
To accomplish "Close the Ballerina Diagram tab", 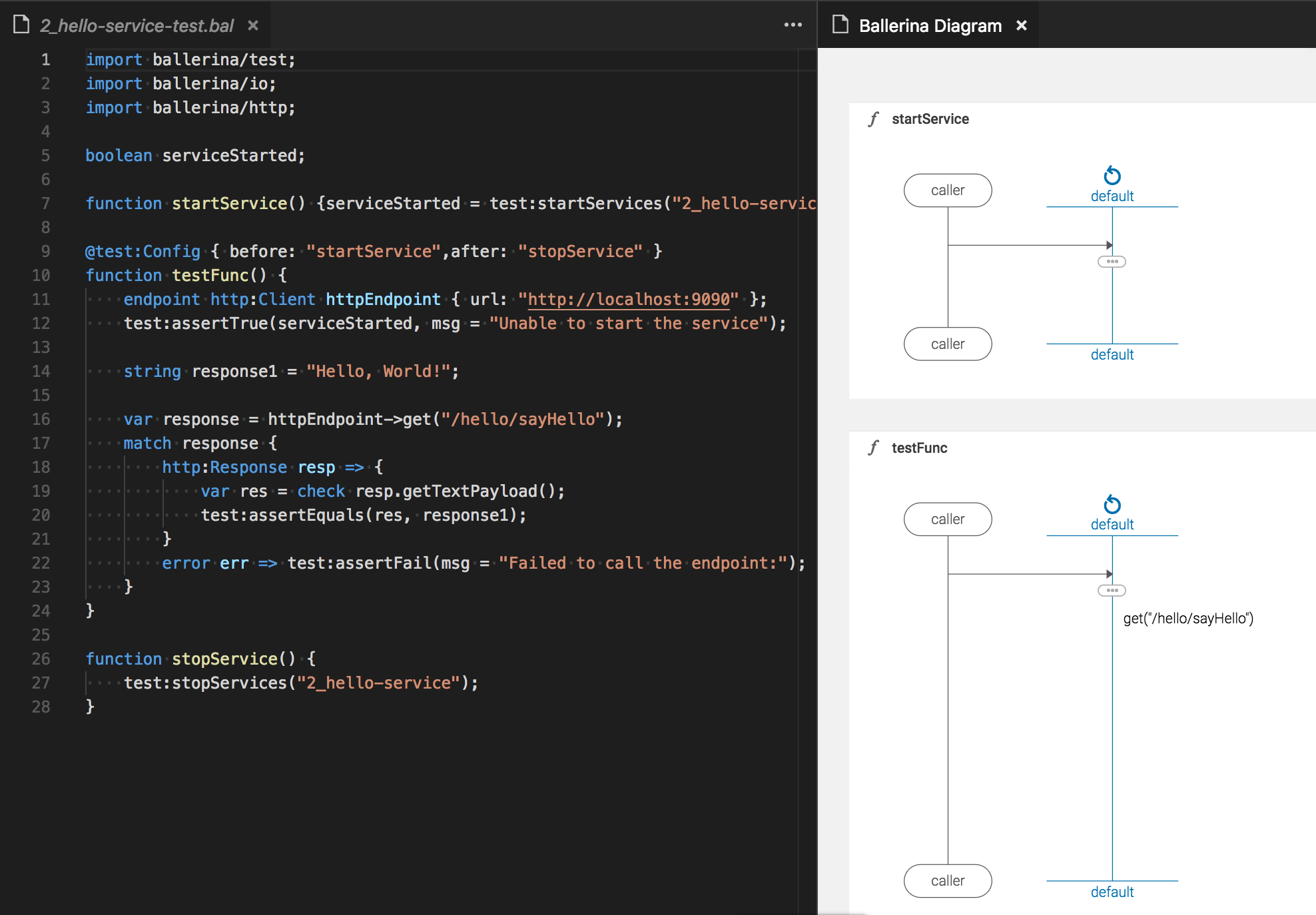I will tap(1021, 25).
